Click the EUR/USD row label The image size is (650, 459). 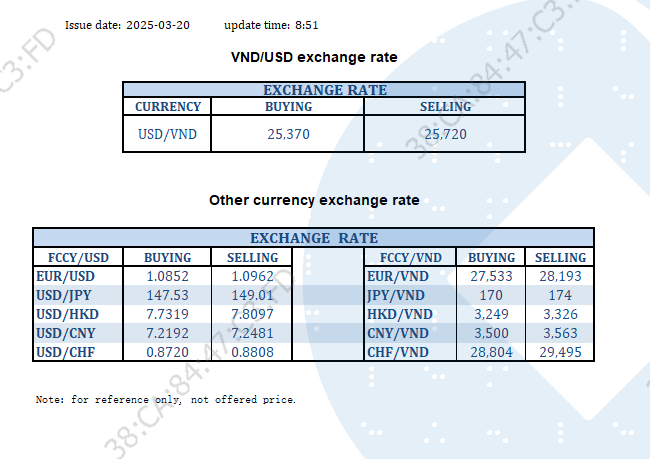pyautogui.click(x=64, y=276)
